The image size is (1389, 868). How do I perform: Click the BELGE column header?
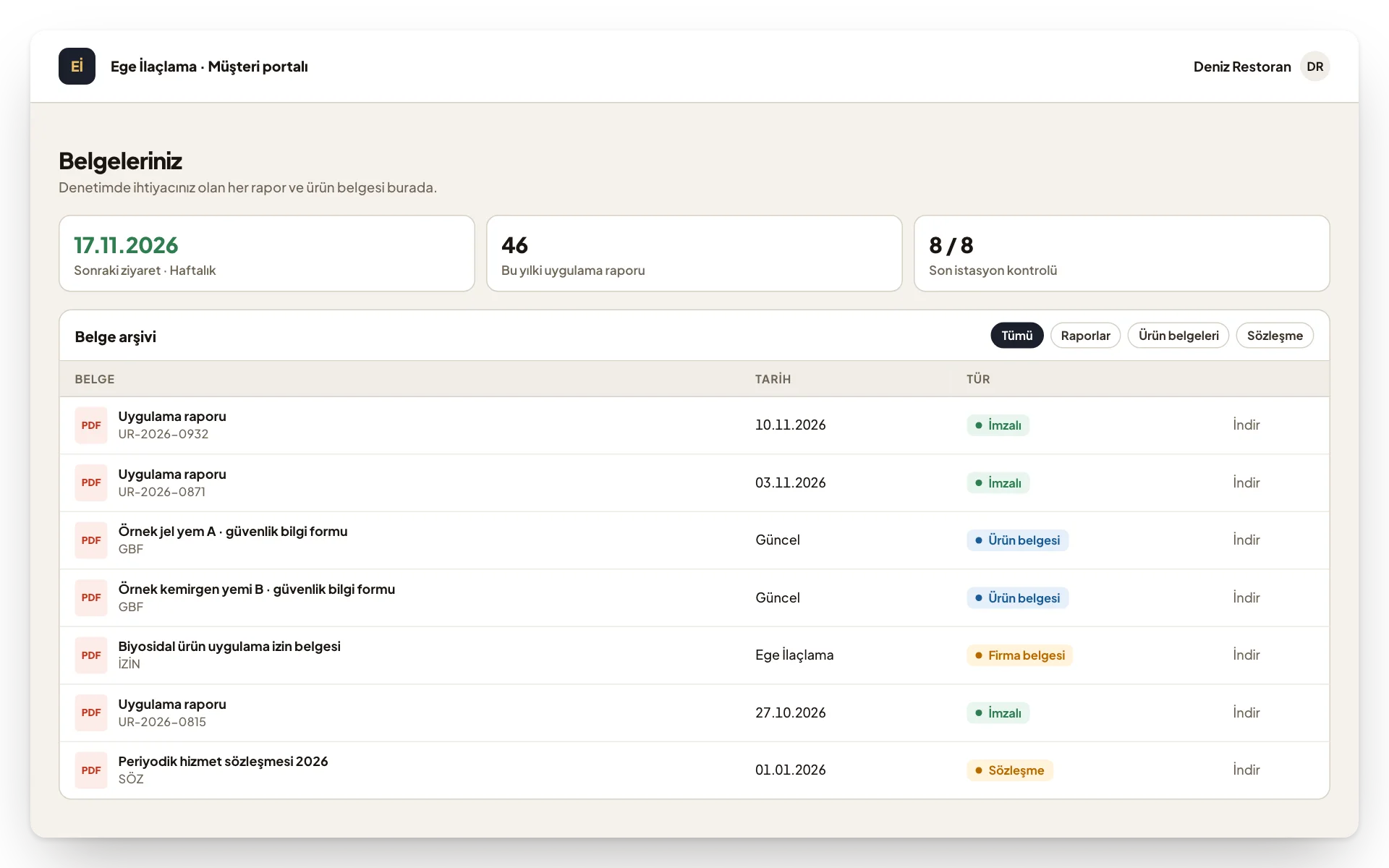pyautogui.click(x=95, y=379)
